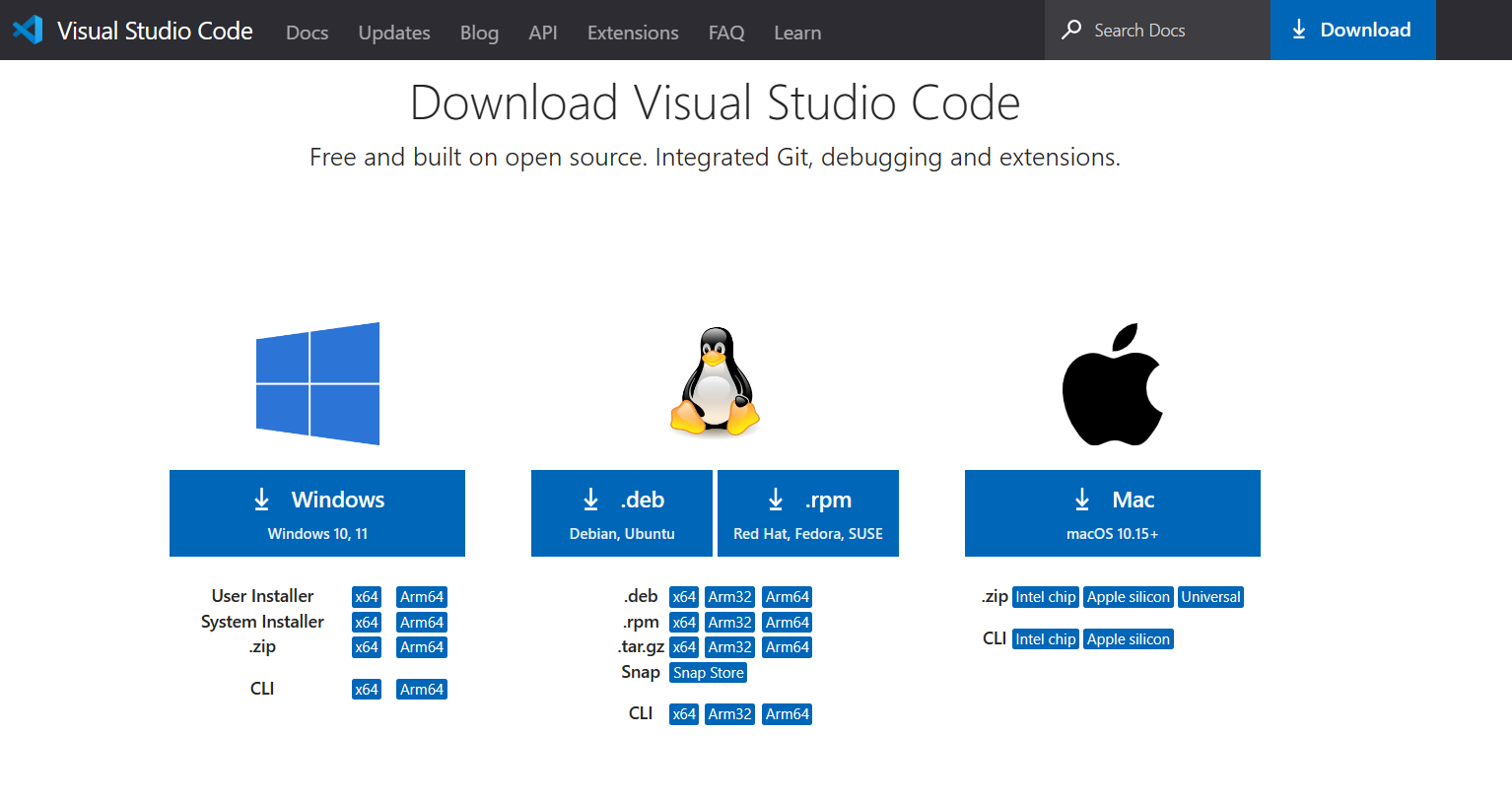Screen dimensions: 1512x802
Task: Open the FAQ navigation link
Action: tap(726, 33)
